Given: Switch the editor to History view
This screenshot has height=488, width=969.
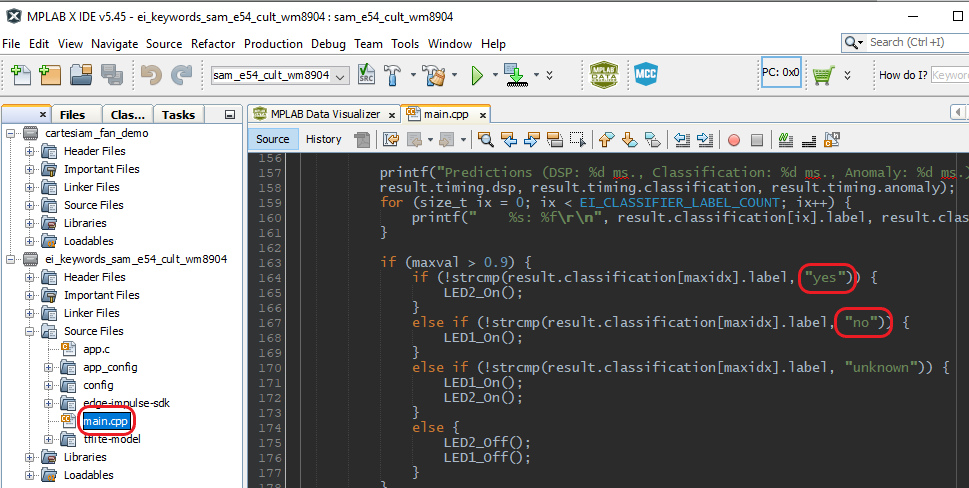Looking at the screenshot, I should point(323,139).
